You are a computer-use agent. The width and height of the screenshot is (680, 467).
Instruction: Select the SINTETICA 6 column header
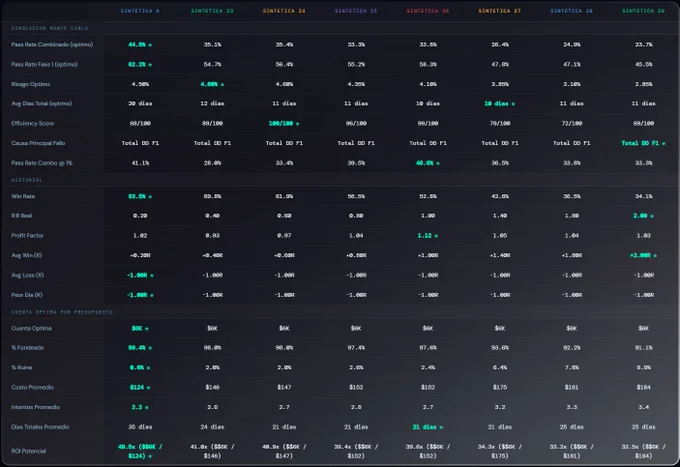pyautogui.click(x=140, y=11)
